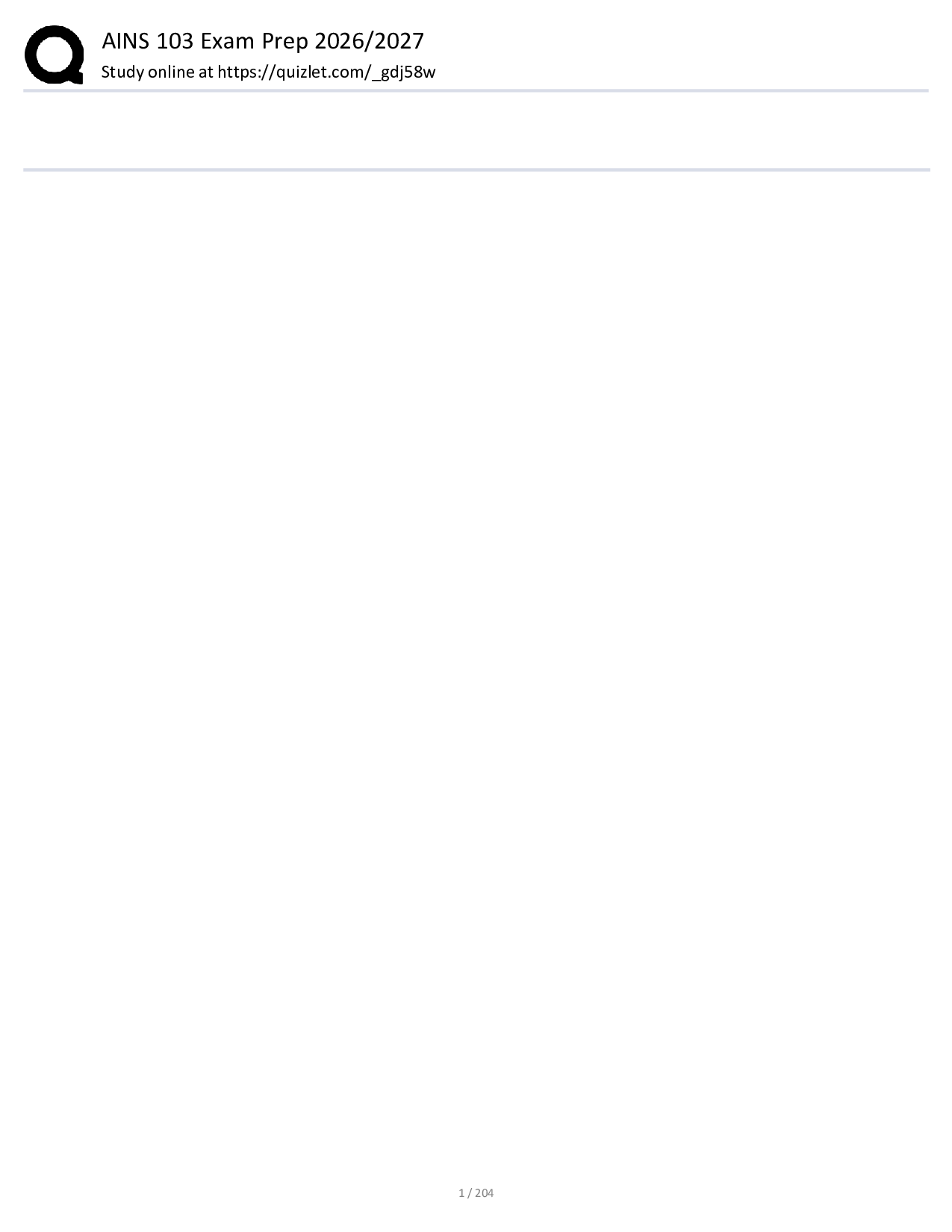The width and height of the screenshot is (952, 1232).
Task: Click the word "Prep" in the title
Action: coord(284,41)
